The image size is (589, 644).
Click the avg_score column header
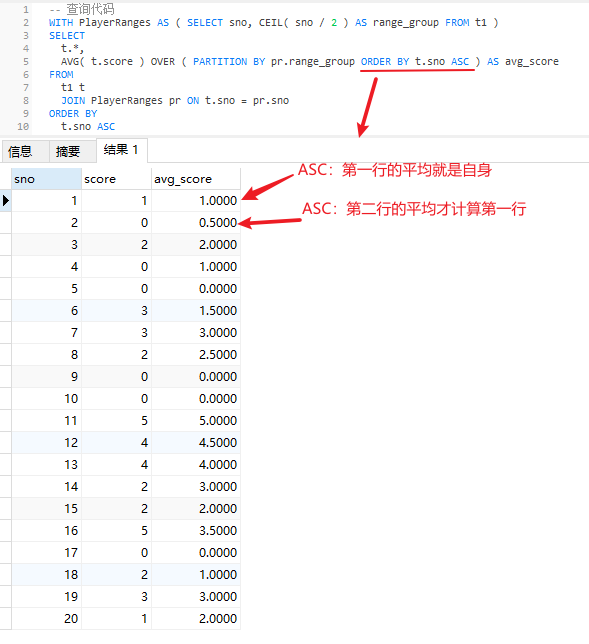coord(196,179)
